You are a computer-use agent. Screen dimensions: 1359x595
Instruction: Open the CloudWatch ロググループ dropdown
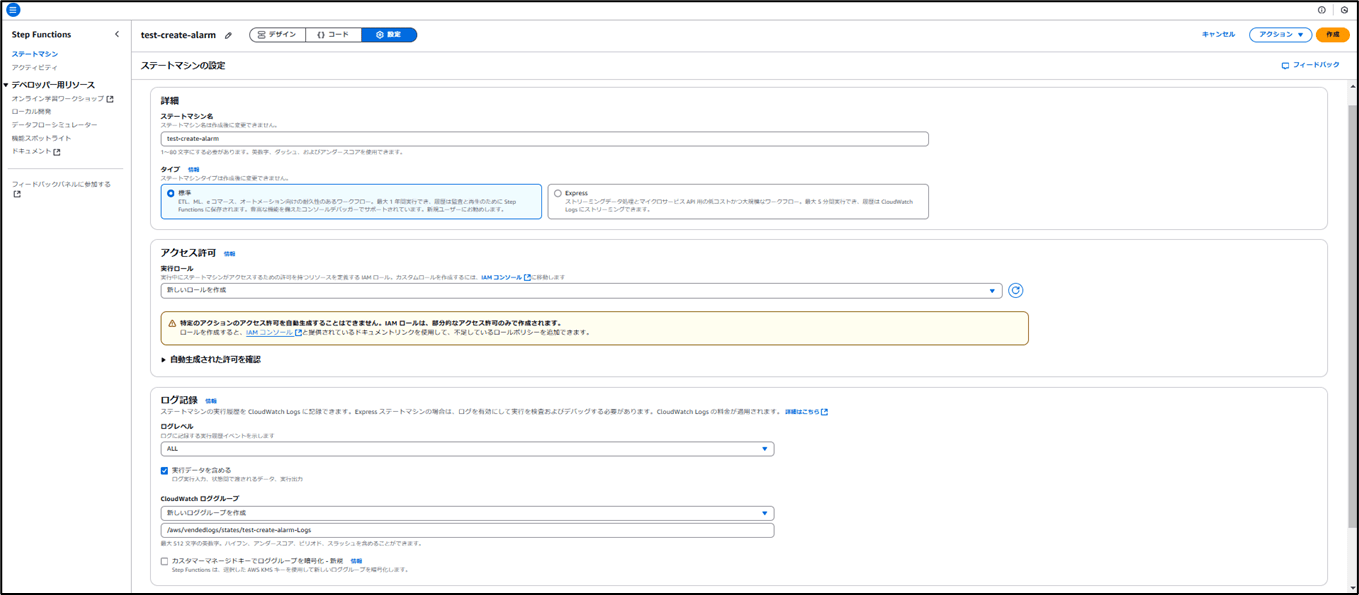[467, 513]
